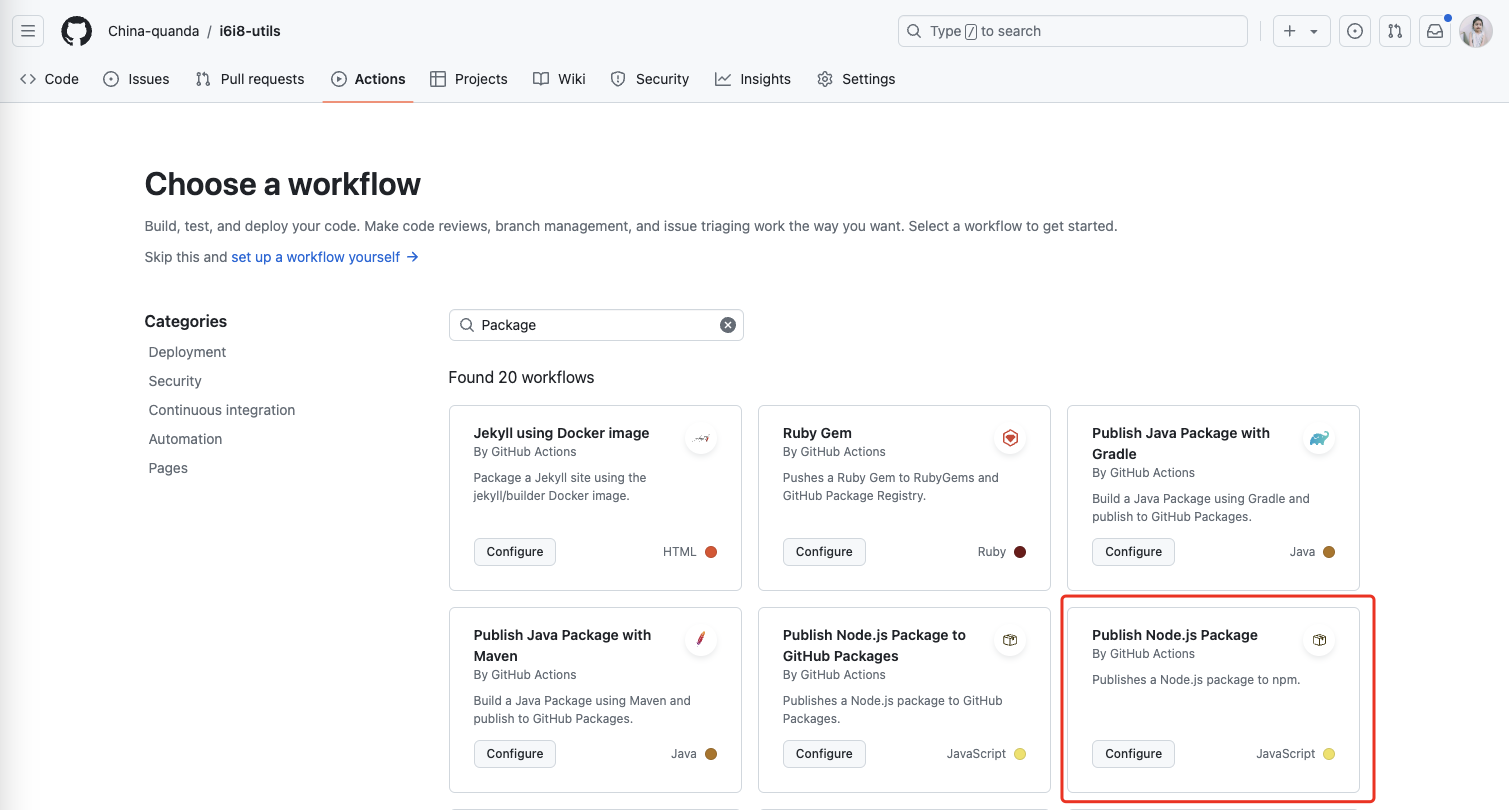
Task: Select the Automation category
Action: (185, 439)
